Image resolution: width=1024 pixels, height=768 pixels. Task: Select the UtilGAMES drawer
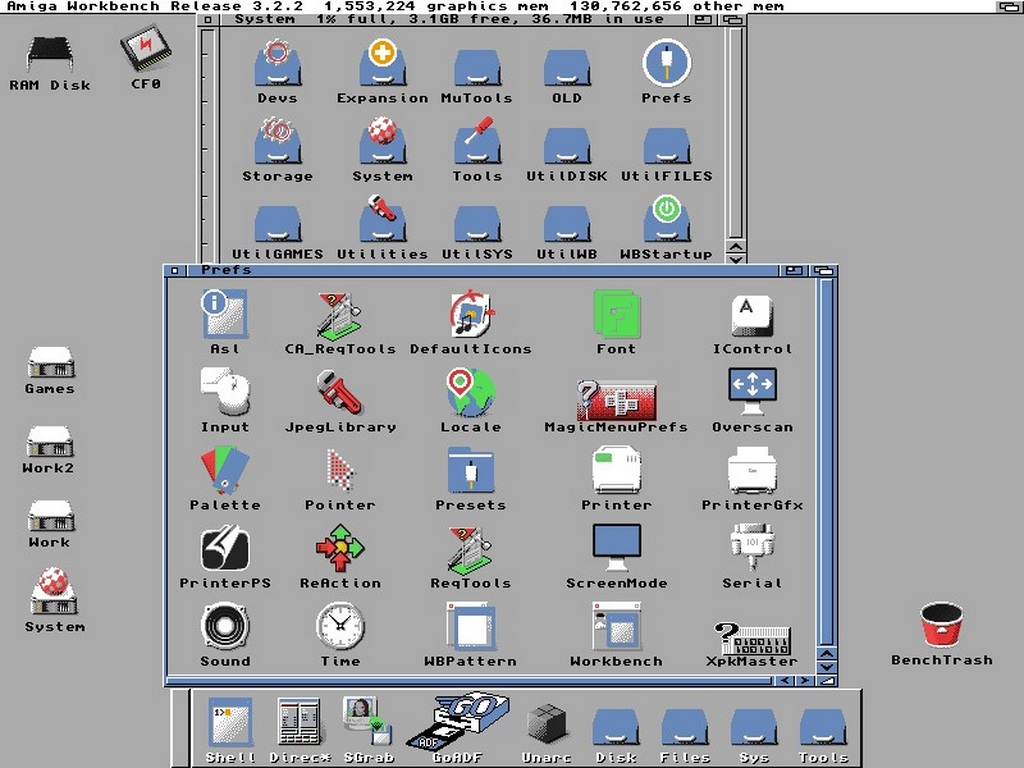point(277,224)
